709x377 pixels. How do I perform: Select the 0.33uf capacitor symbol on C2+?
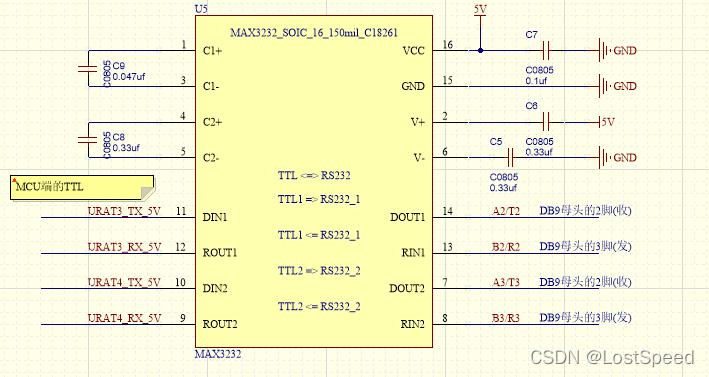(88, 140)
